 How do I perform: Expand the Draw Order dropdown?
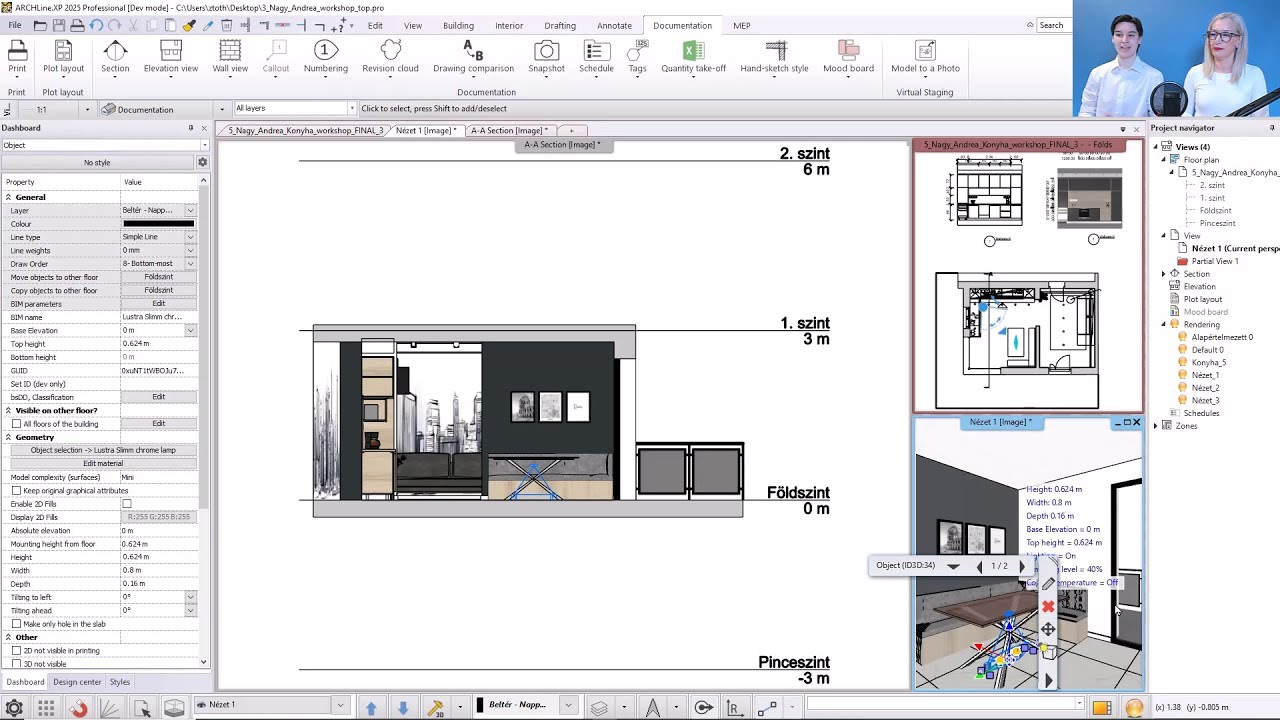pos(190,264)
